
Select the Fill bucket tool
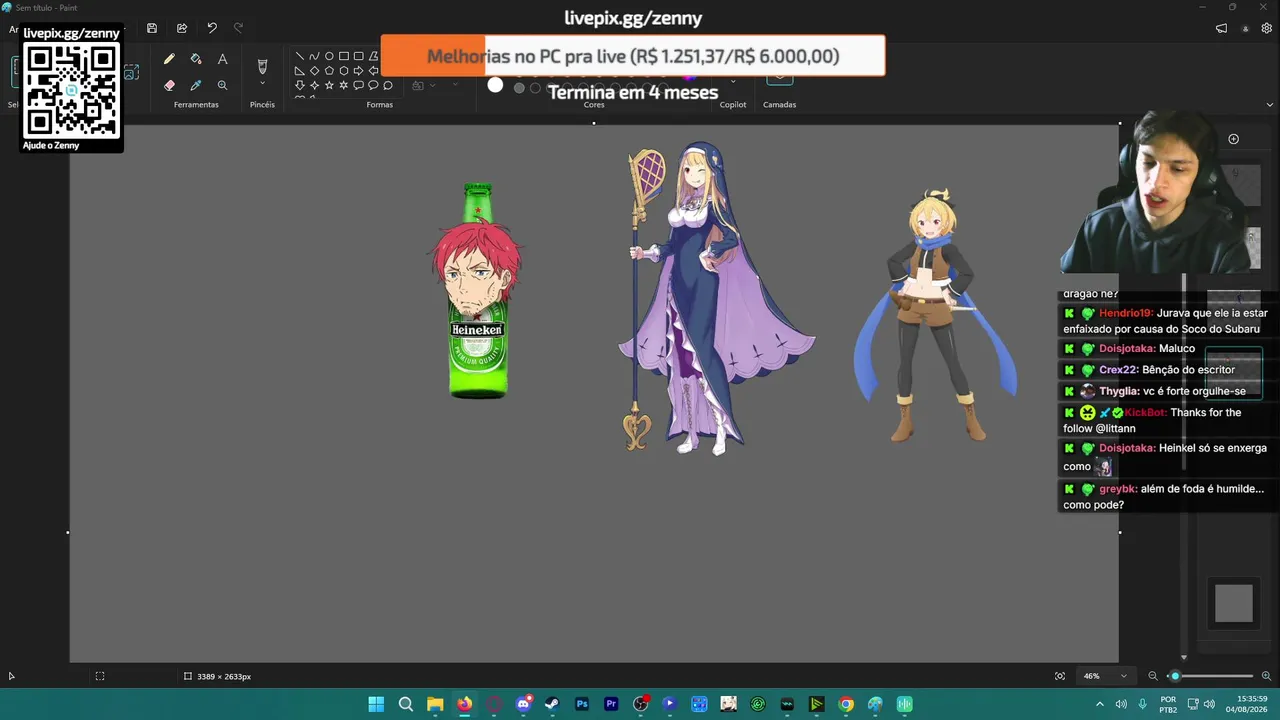pyautogui.click(x=196, y=60)
